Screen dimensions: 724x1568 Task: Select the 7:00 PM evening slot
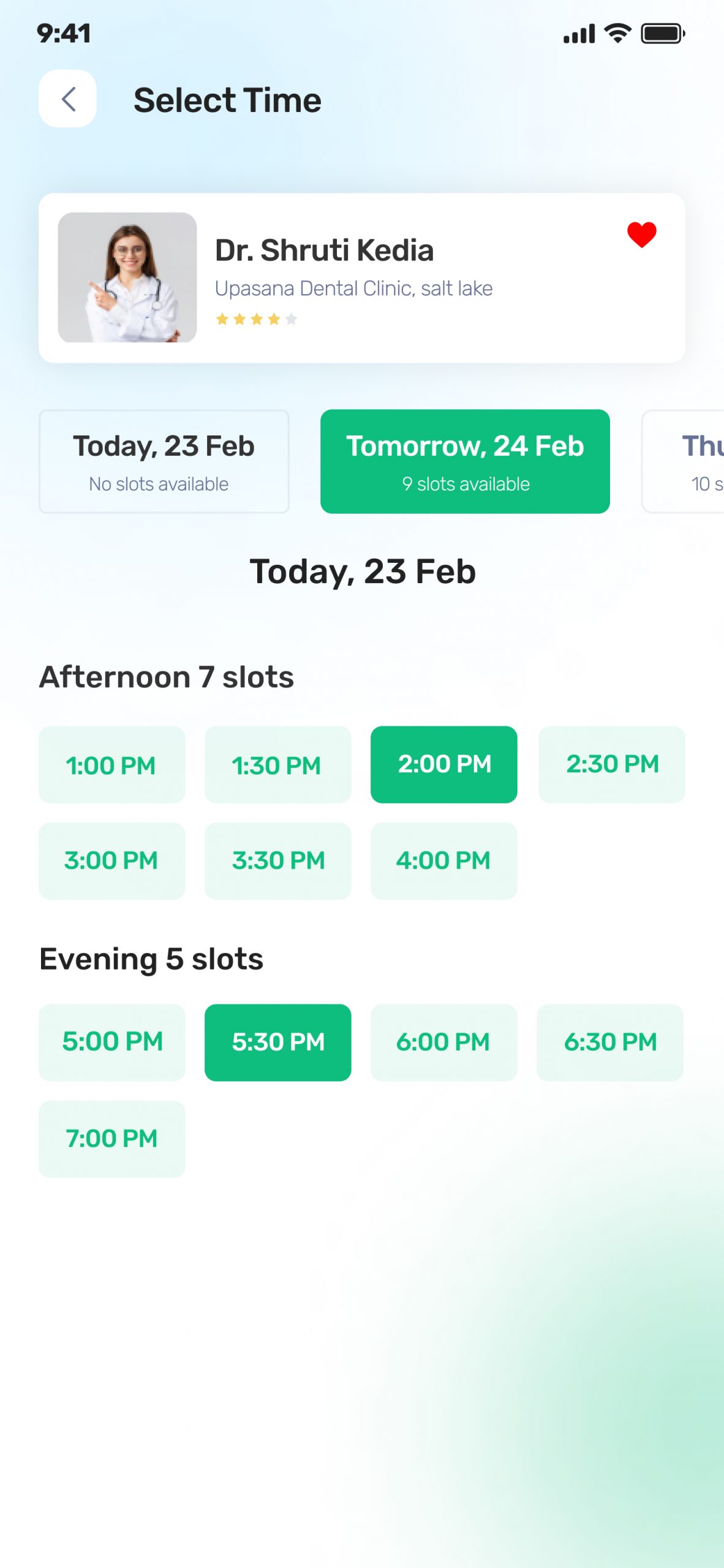point(111,1139)
